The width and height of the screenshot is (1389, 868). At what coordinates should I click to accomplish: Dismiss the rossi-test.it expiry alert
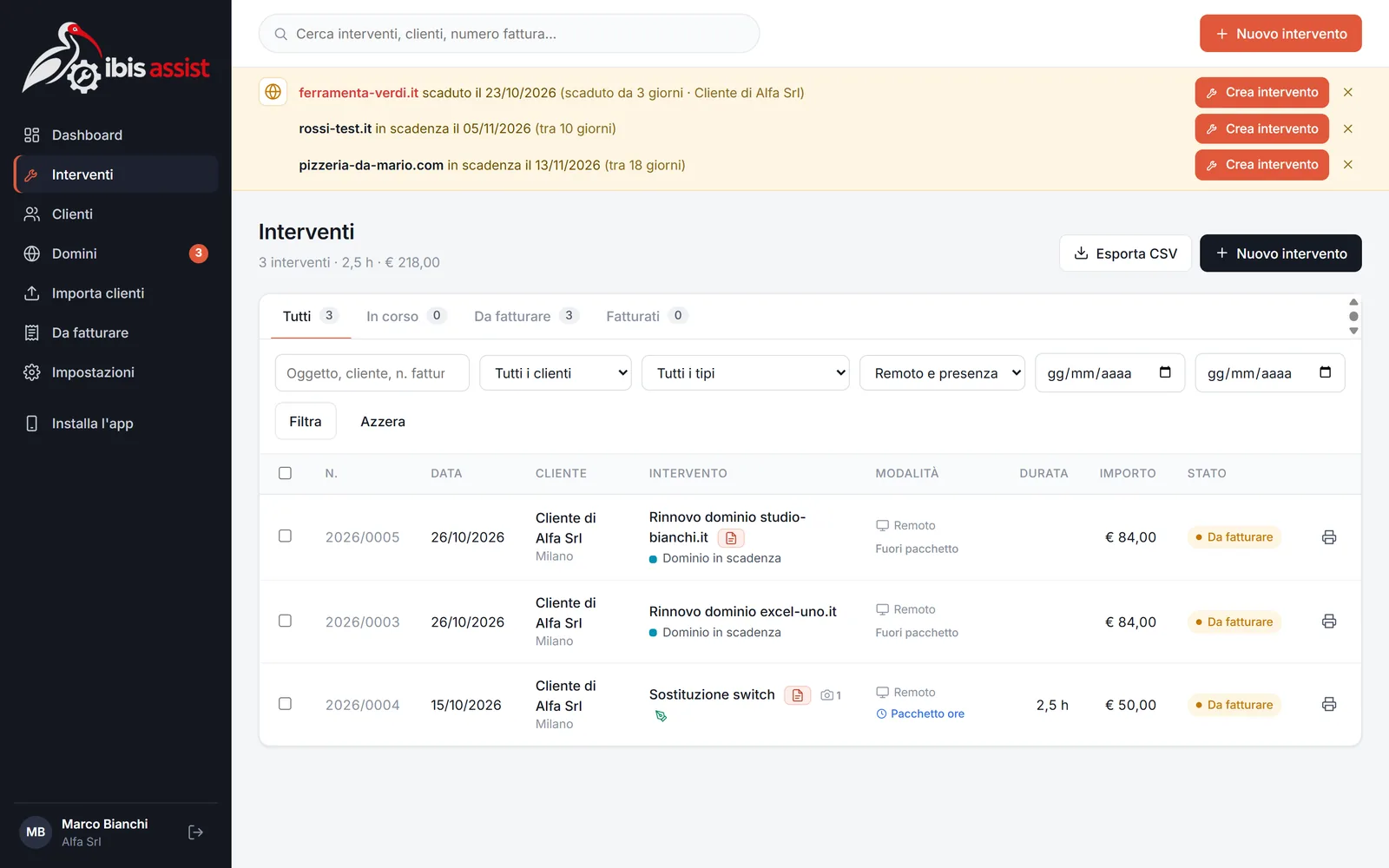[1348, 128]
